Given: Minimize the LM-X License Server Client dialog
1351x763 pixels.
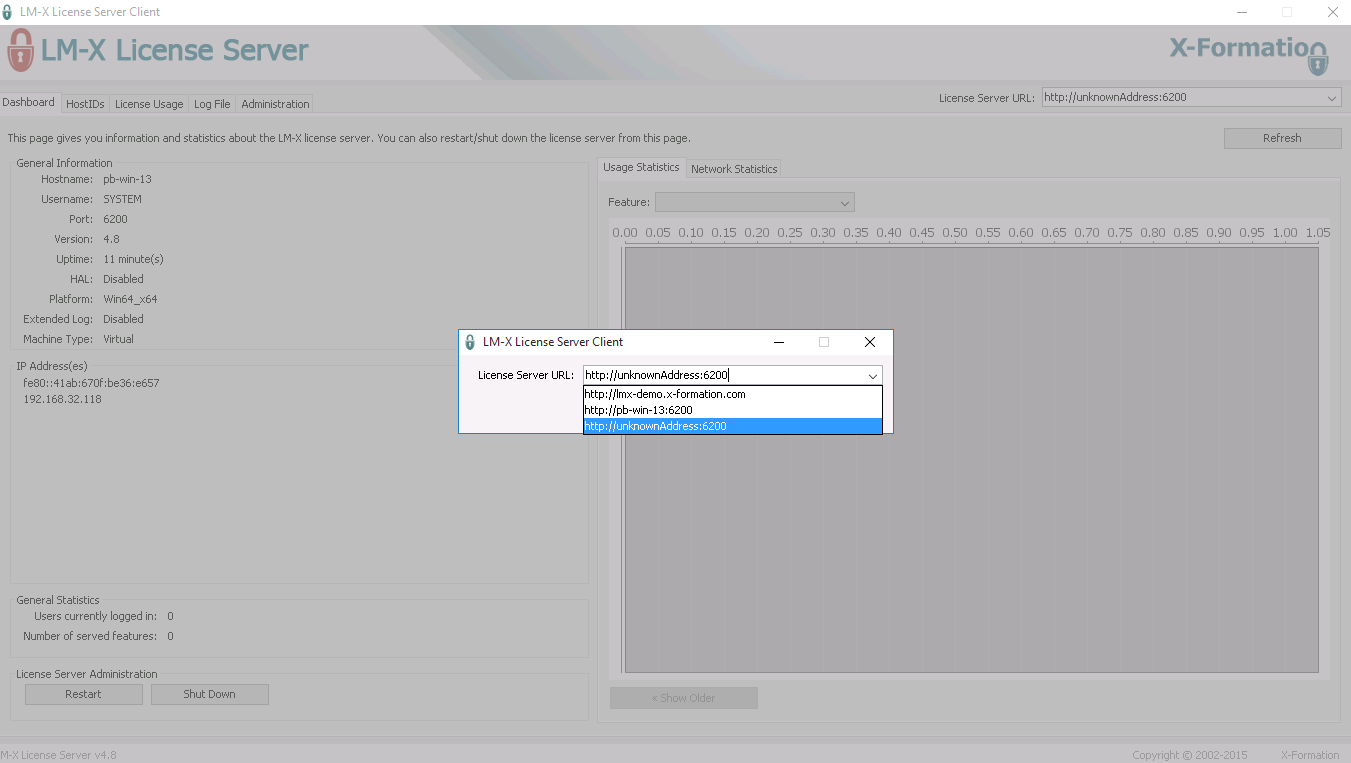Looking at the screenshot, I should pos(778,342).
